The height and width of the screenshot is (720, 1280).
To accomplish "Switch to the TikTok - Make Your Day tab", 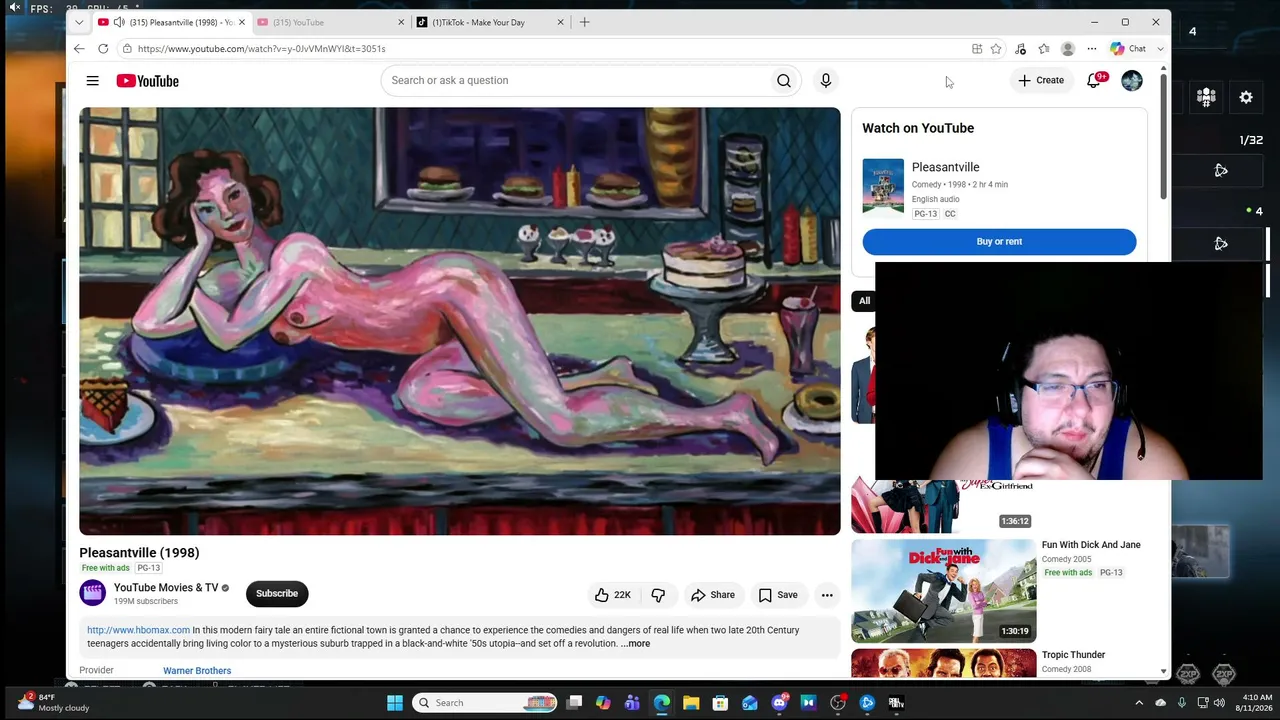I will click(x=489, y=22).
